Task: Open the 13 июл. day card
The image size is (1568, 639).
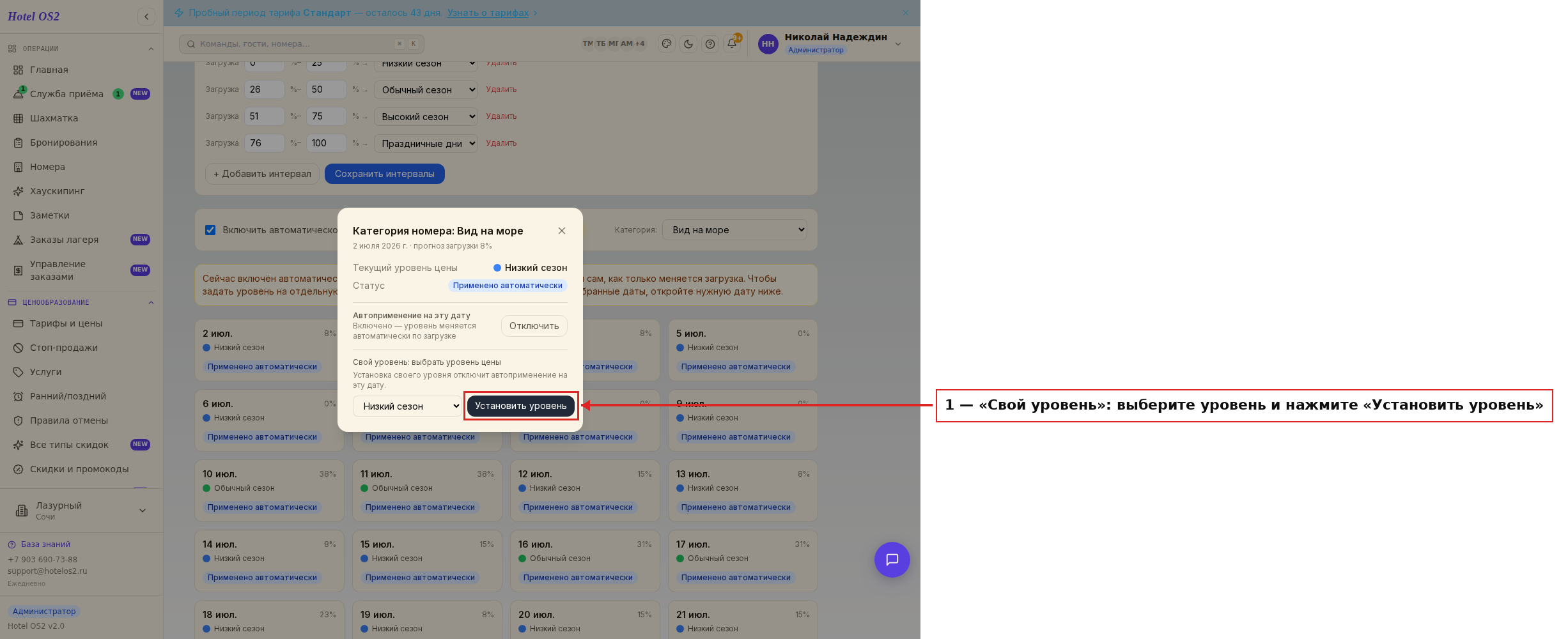Action: point(743,491)
